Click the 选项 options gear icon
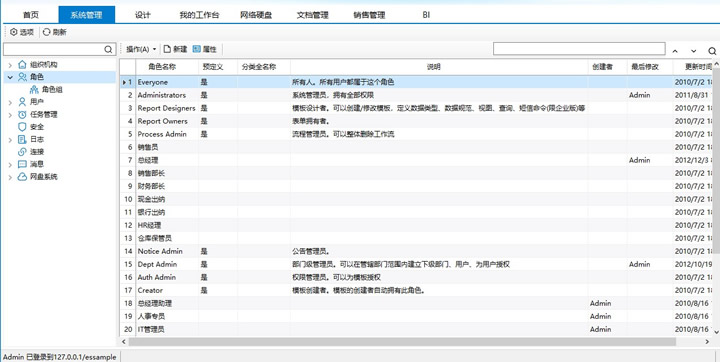The height and width of the screenshot is (362, 720). (14, 32)
